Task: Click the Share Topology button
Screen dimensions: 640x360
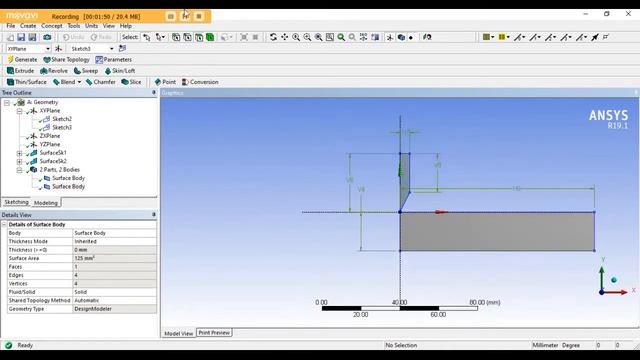Action: tap(67, 60)
